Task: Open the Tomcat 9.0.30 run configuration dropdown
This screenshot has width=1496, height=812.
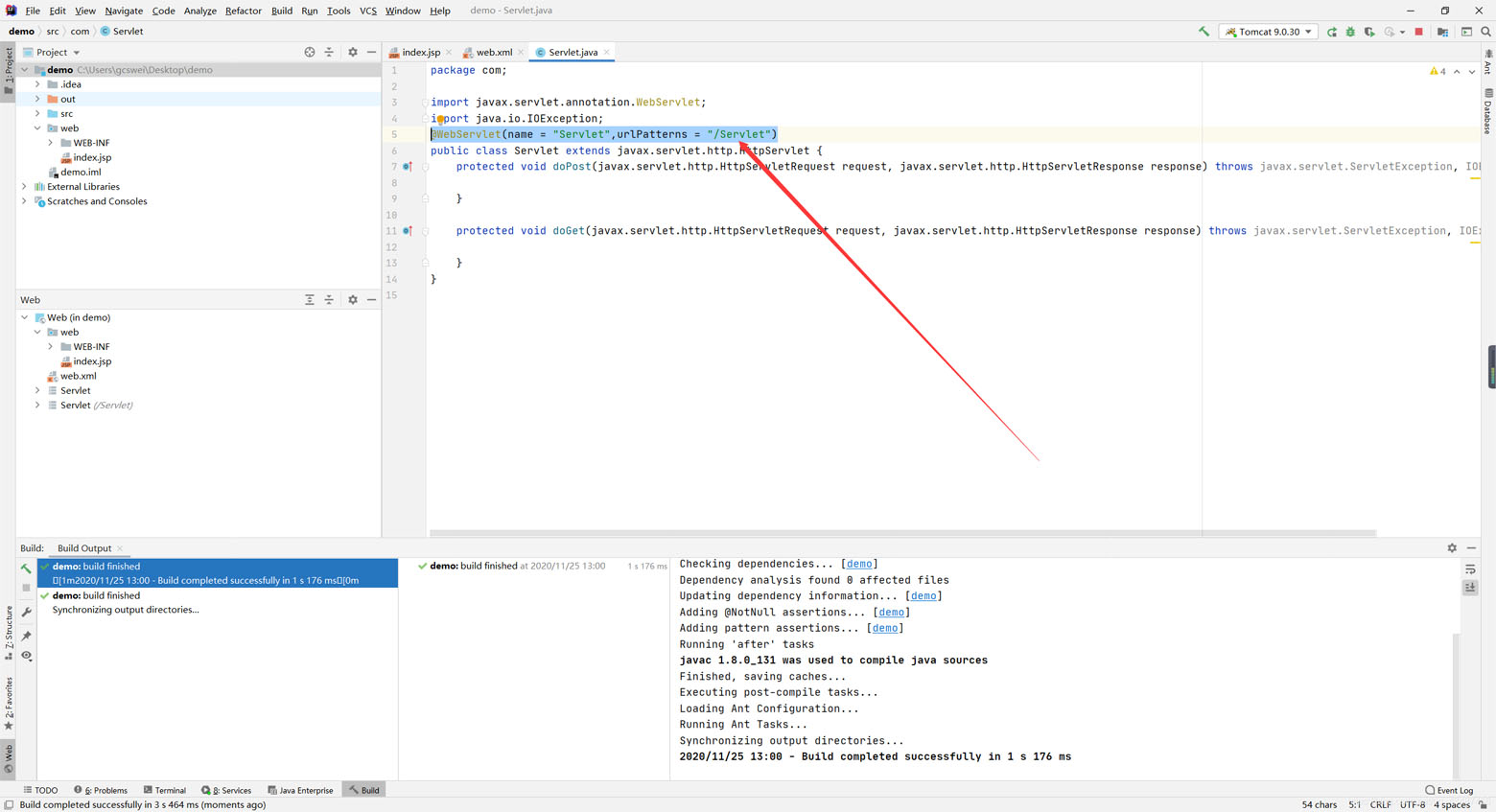Action: (1268, 32)
